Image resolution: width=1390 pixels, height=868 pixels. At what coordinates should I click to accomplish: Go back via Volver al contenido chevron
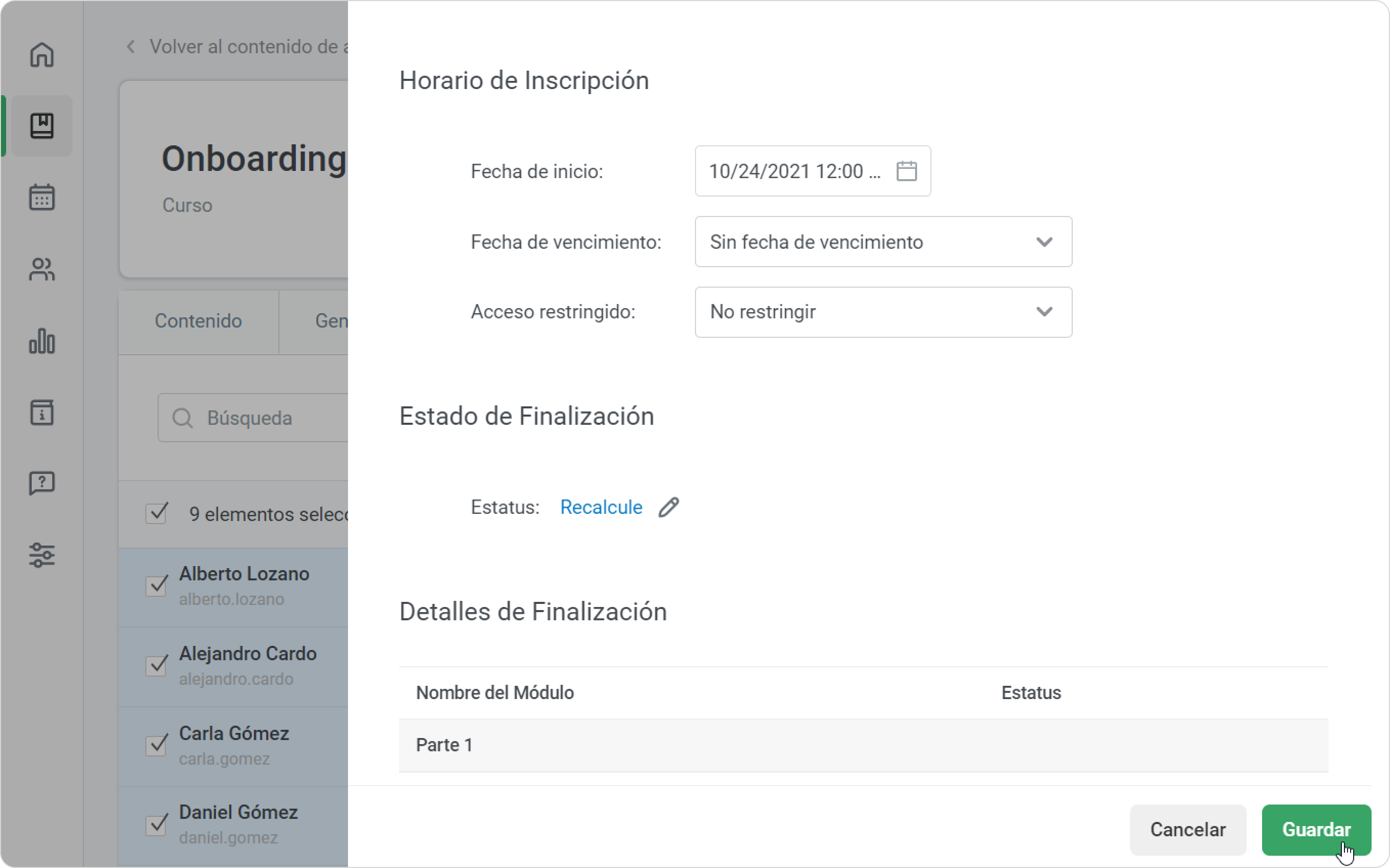pyautogui.click(x=131, y=47)
